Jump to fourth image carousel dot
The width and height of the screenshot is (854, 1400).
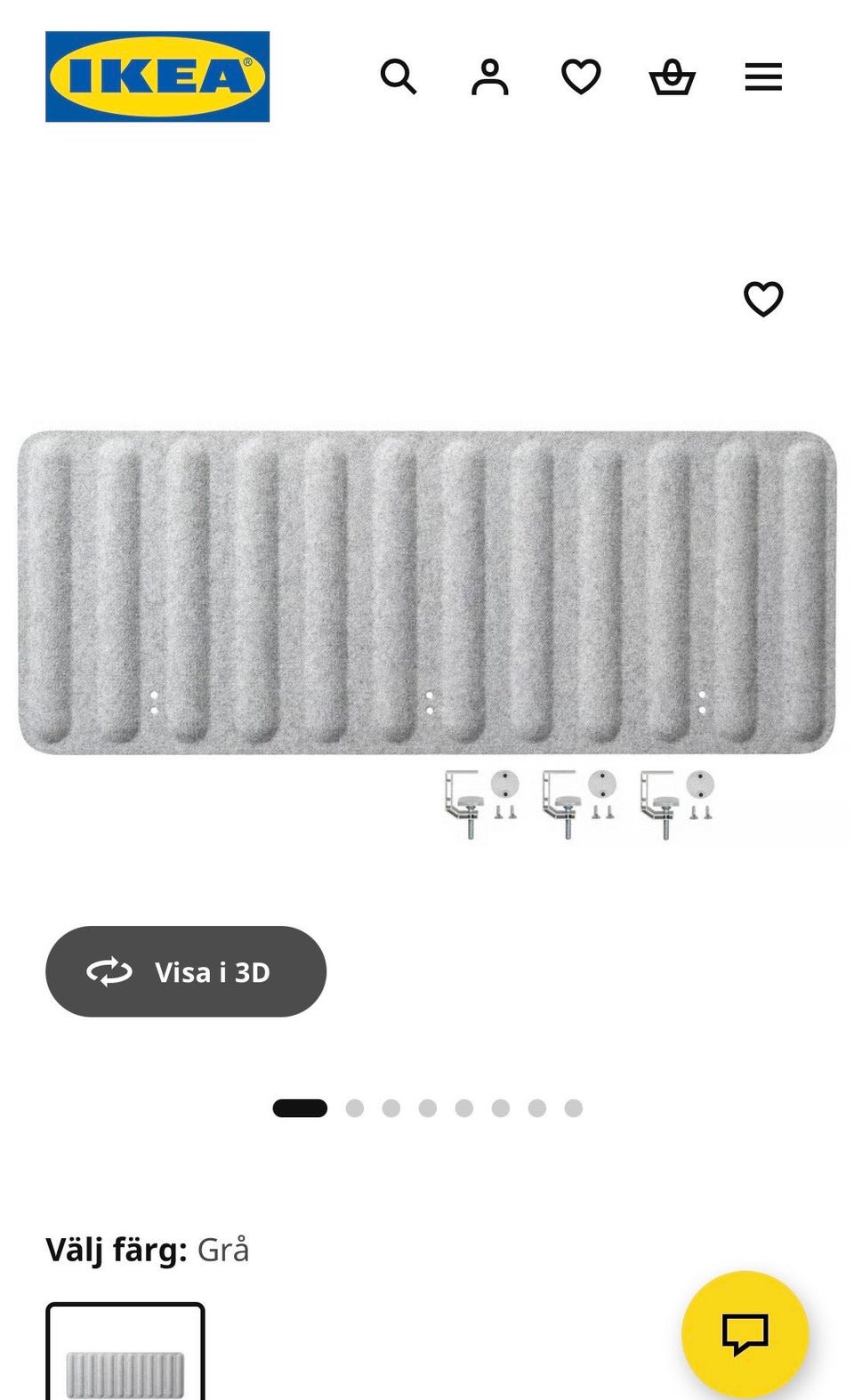click(428, 1108)
